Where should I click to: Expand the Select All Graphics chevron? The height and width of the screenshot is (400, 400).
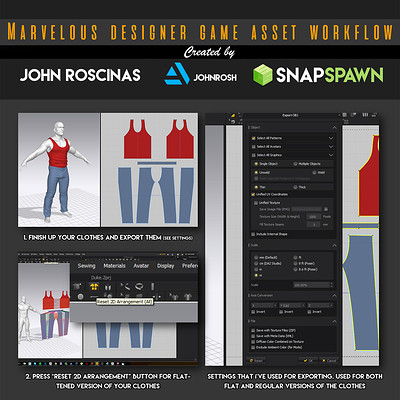(331, 155)
